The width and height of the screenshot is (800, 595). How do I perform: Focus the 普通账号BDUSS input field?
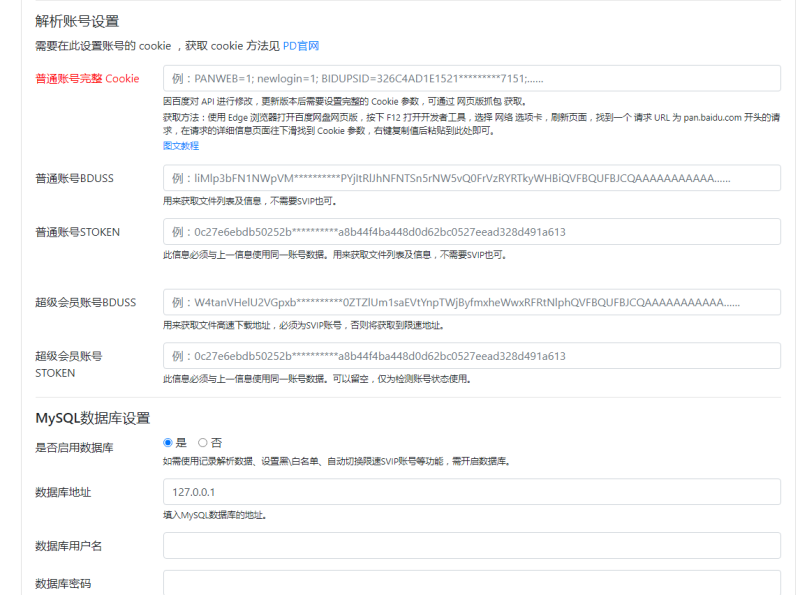(471, 178)
